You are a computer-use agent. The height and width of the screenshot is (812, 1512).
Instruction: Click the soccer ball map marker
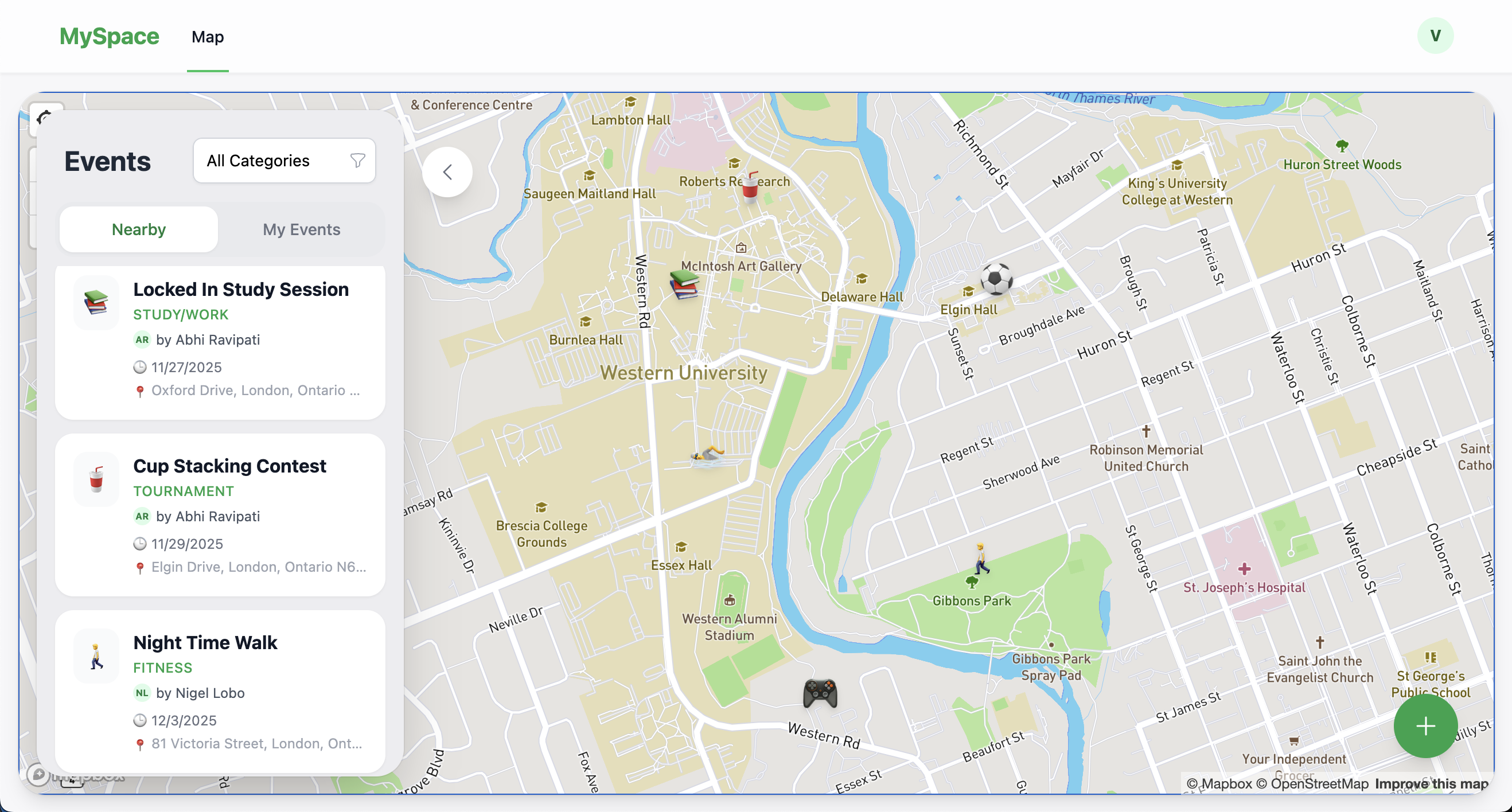pos(996,278)
